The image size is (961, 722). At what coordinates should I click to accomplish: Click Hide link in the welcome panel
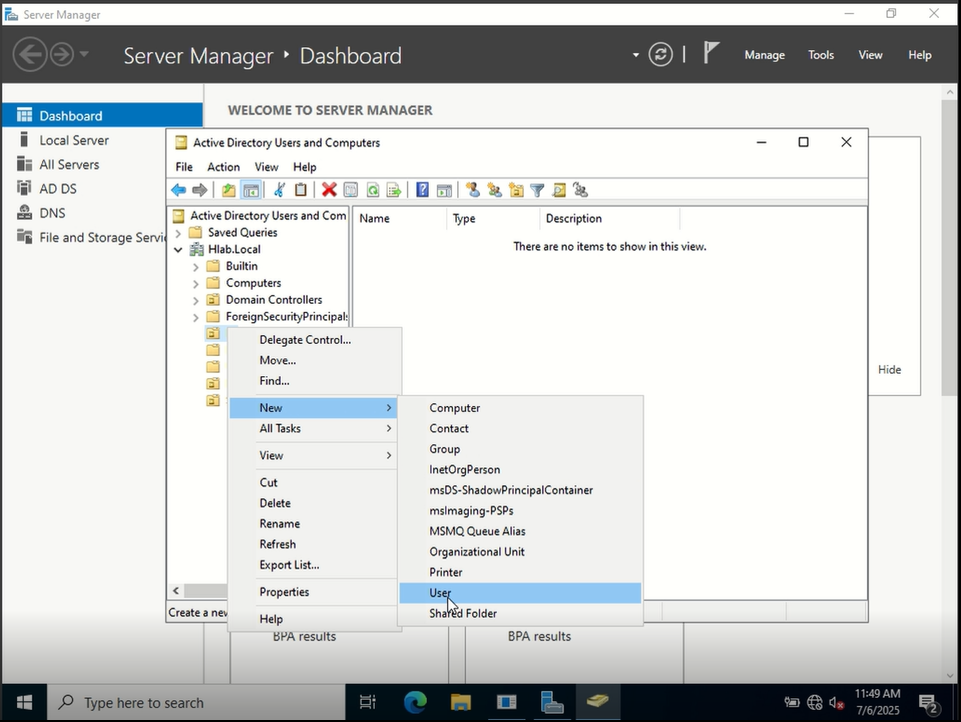pos(889,370)
